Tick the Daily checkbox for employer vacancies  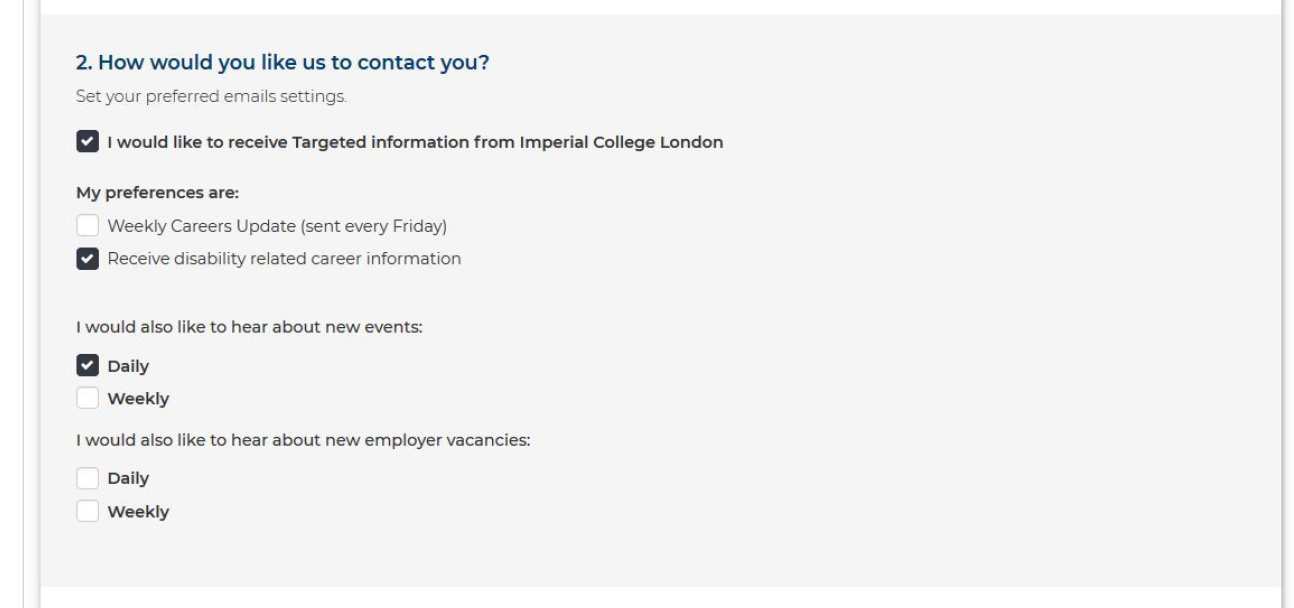pos(88,479)
